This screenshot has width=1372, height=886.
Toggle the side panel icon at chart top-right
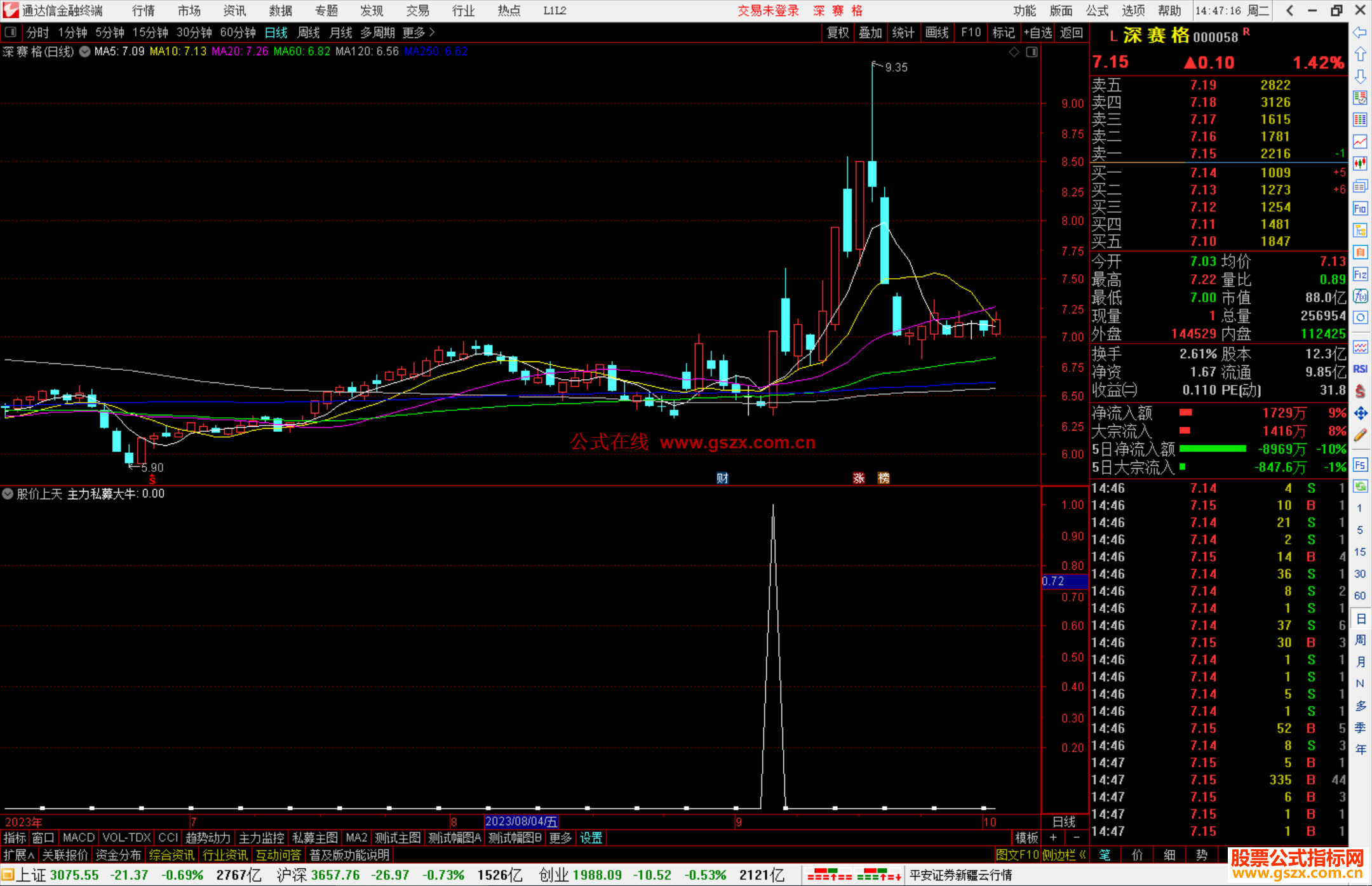[1032, 52]
